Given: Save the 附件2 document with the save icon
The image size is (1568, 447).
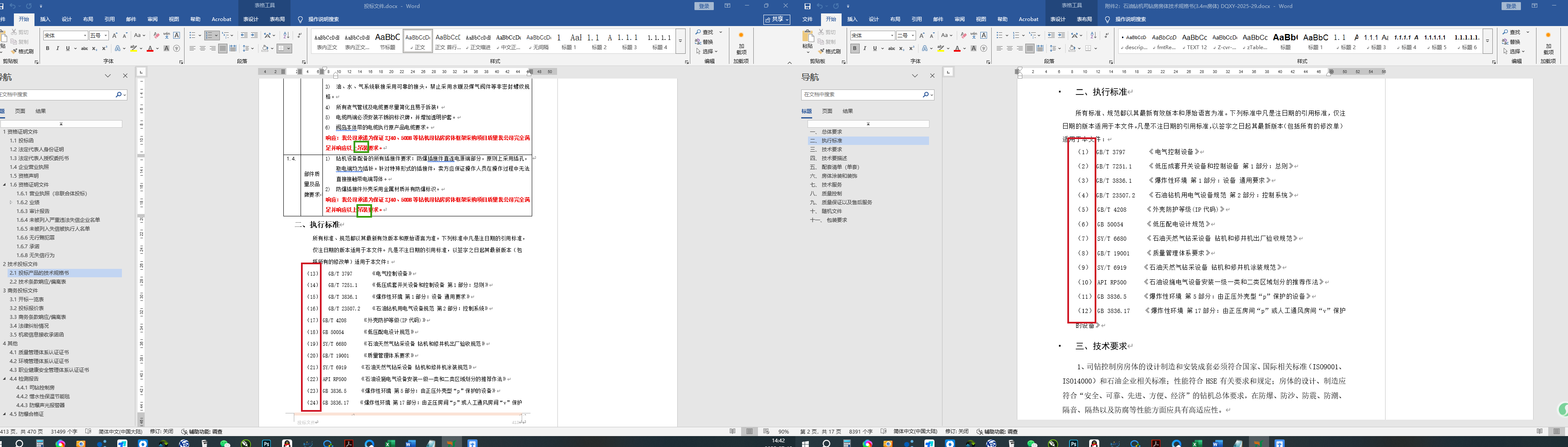Looking at the screenshot, I should click(807, 6).
